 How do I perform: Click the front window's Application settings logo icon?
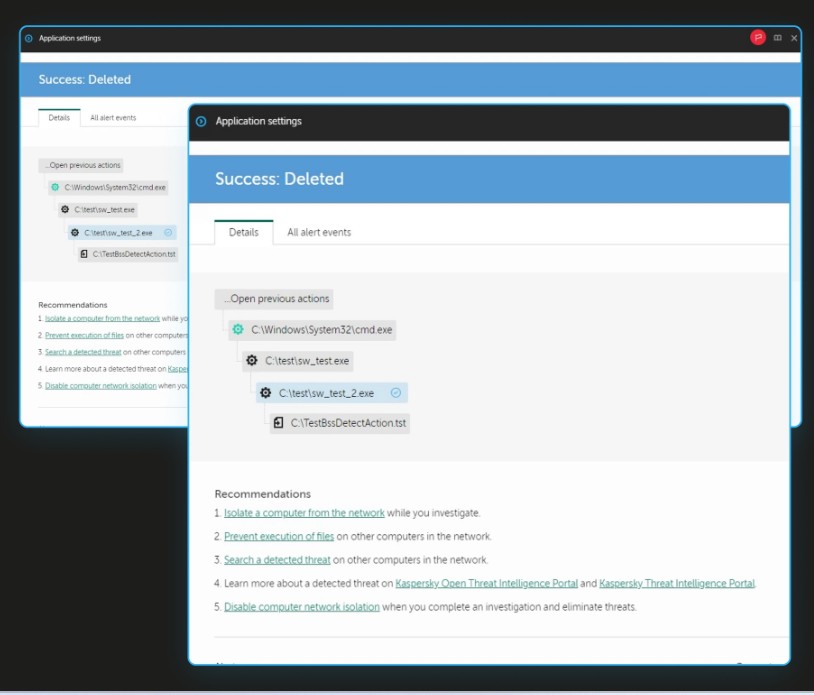201,121
